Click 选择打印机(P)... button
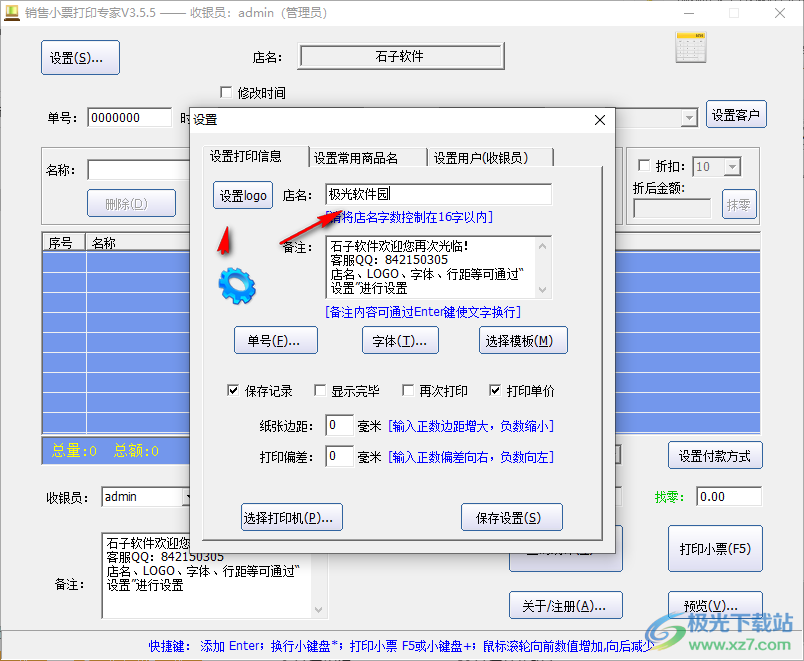The width and height of the screenshot is (804, 661). pyautogui.click(x=292, y=517)
